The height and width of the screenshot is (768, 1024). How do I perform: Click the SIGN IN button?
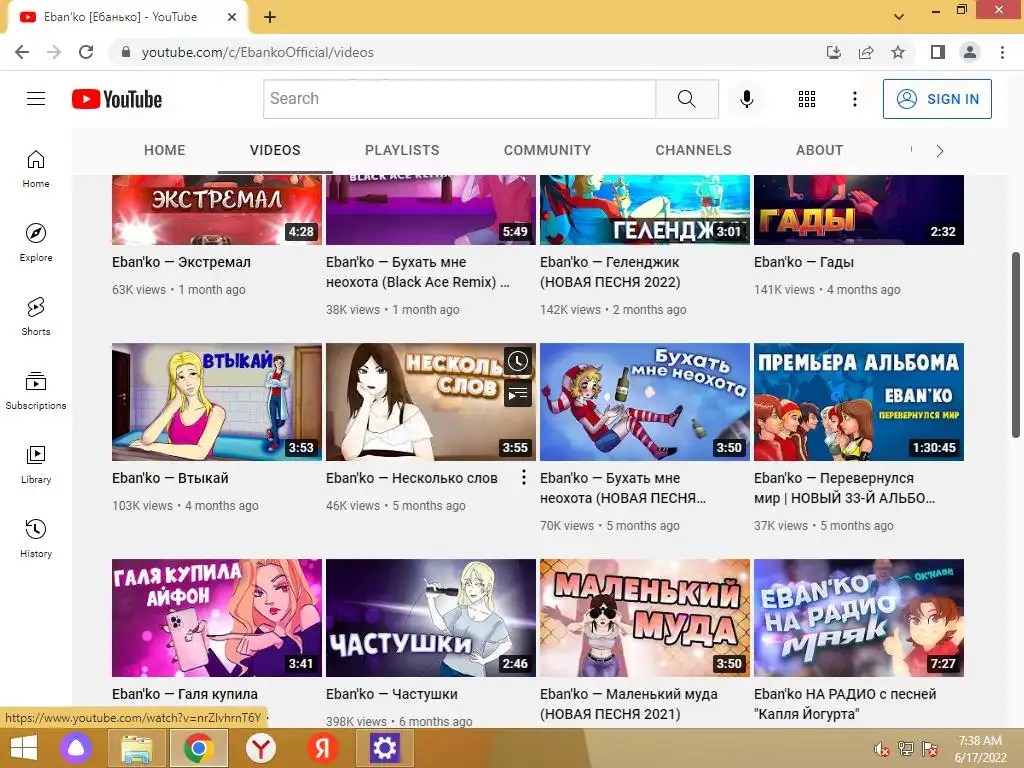click(x=937, y=99)
